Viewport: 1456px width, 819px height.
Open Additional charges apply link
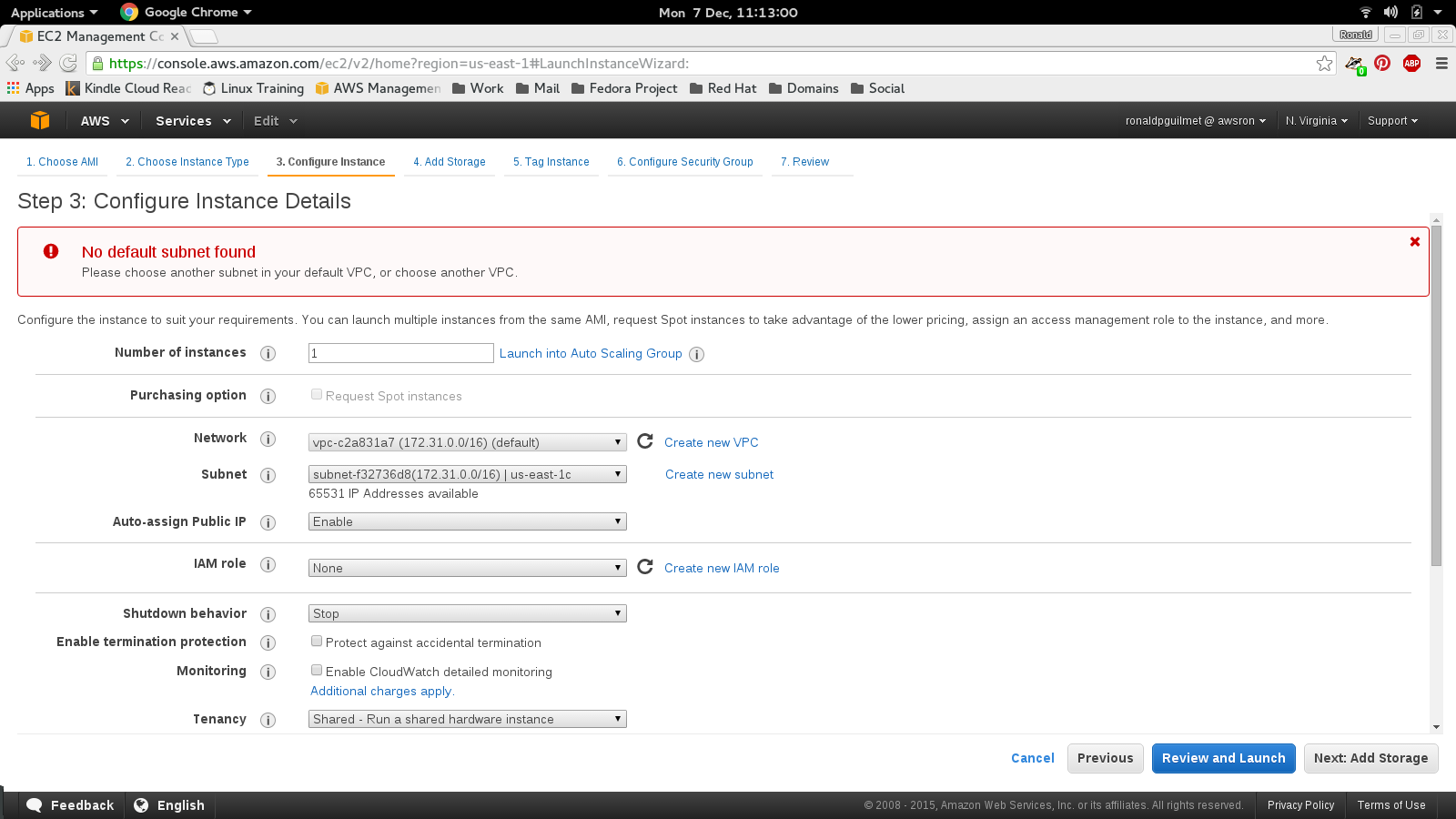point(381,691)
